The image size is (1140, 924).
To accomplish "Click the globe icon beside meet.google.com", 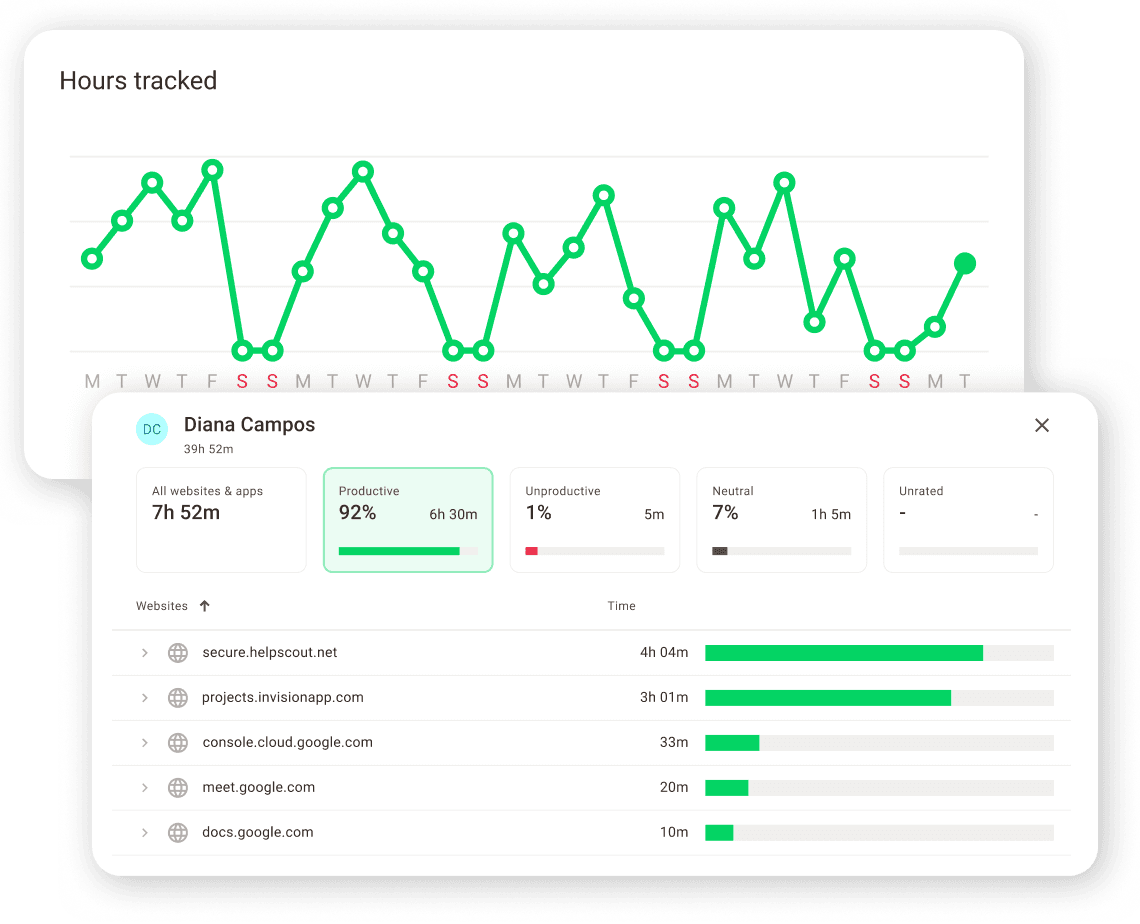I will [x=178, y=788].
